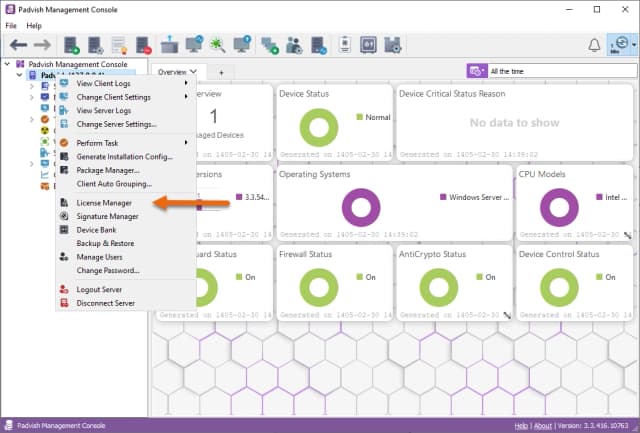Click the Device Control Status donut chart
This screenshot has height=433, width=640.
coord(559,287)
